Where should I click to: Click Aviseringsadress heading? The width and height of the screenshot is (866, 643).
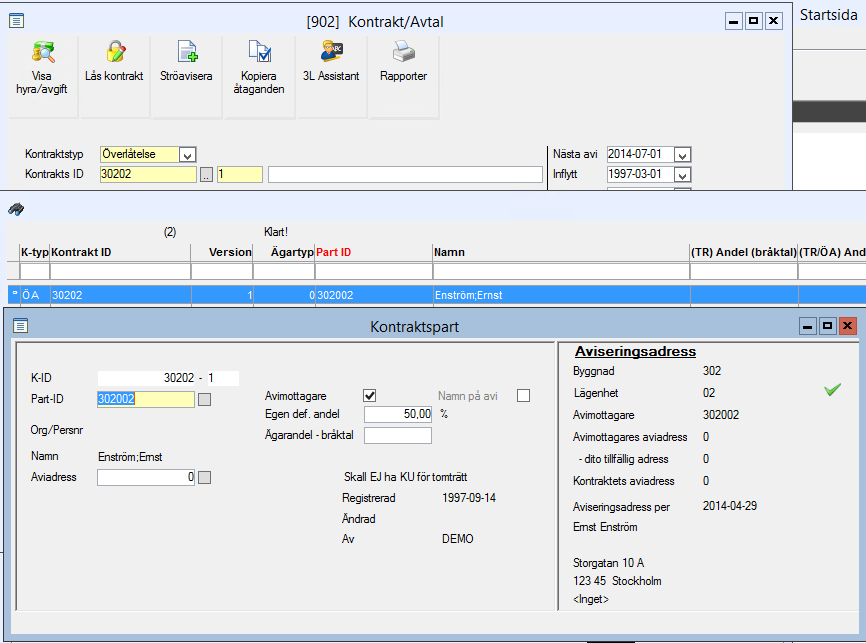click(x=635, y=351)
